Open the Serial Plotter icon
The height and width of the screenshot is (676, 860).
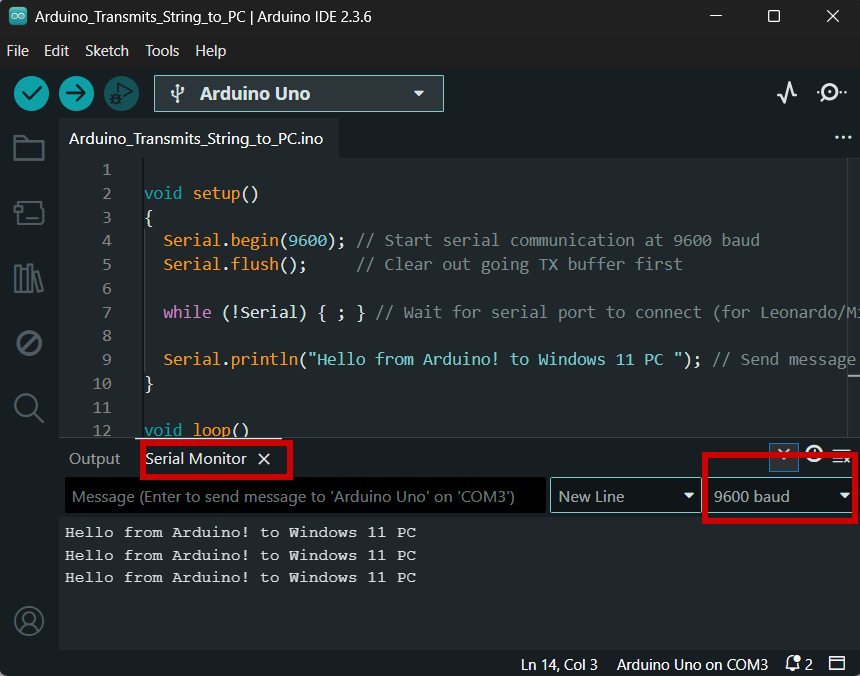pos(787,93)
